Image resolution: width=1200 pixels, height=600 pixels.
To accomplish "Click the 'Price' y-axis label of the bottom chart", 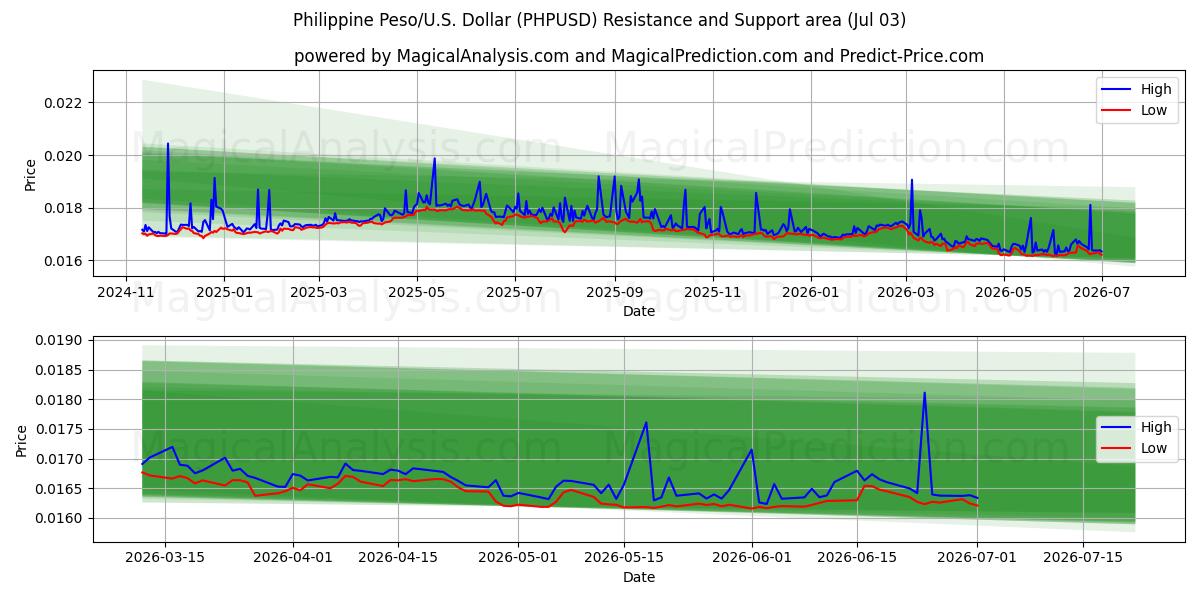I will [22, 440].
